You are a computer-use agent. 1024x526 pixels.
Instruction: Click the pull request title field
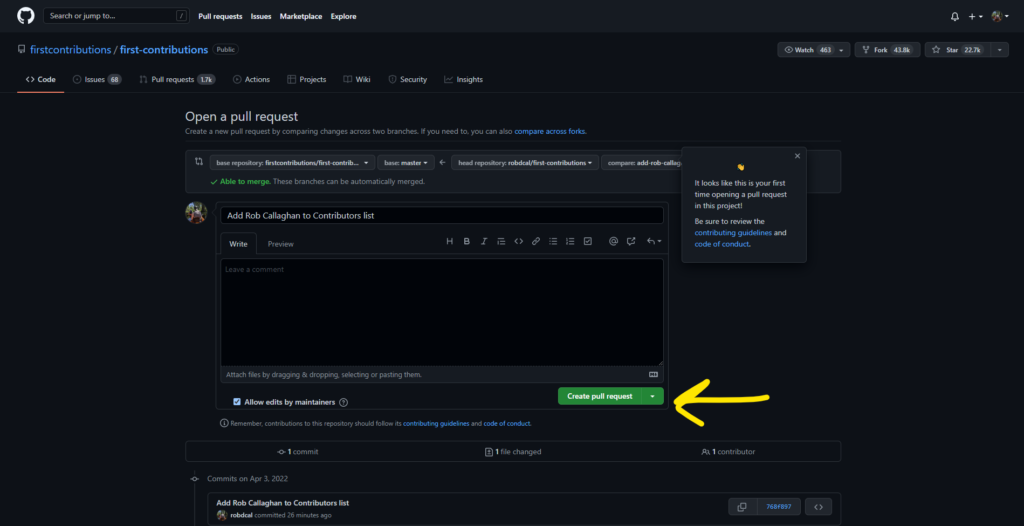[442, 215]
